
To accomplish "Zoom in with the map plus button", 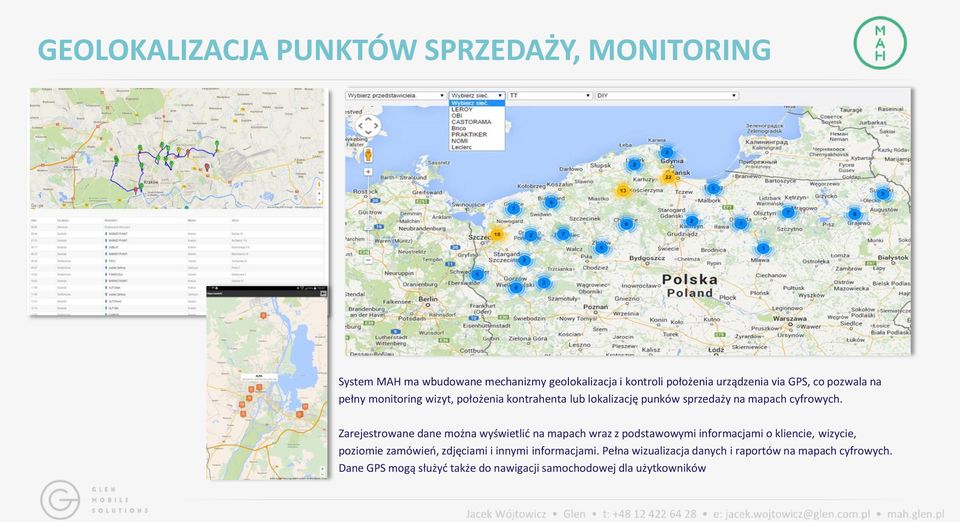I will click(369, 172).
